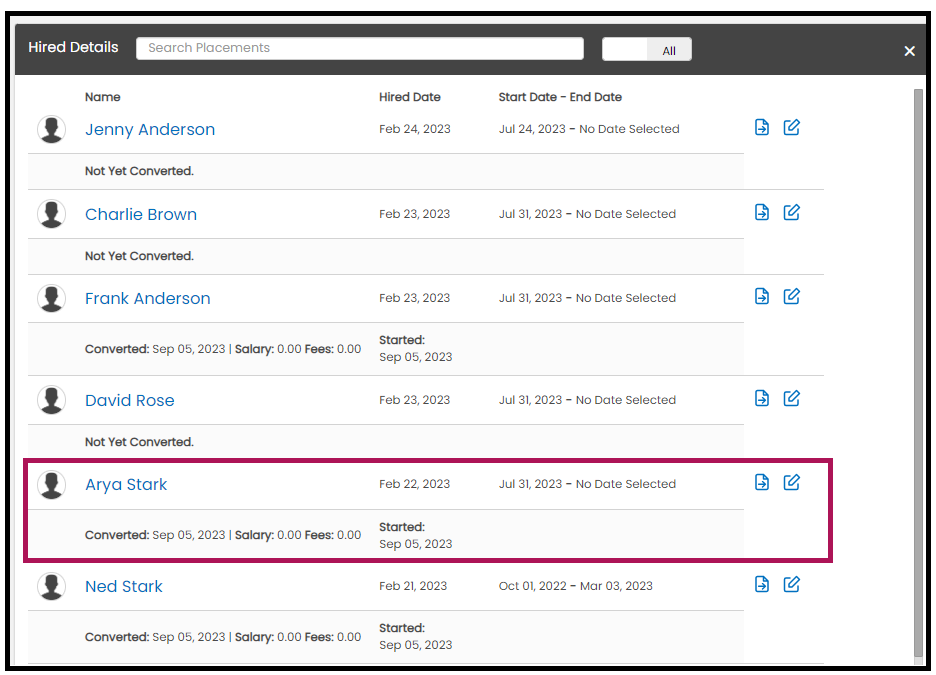Click Frank Anderson's avatar thumbnail
Screen dimensions: 936x675
point(51,298)
